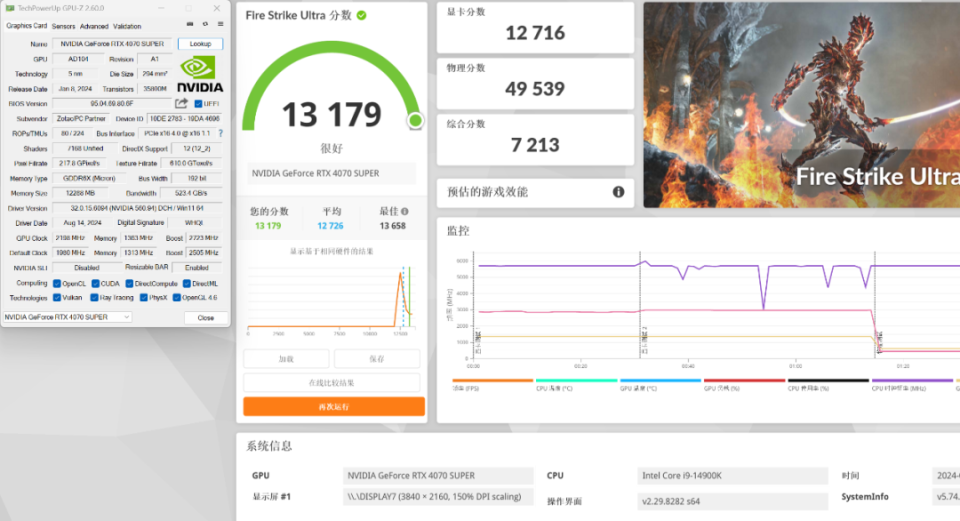
Task: Click the 预估的游戏效能 panel header
Action: [535, 192]
